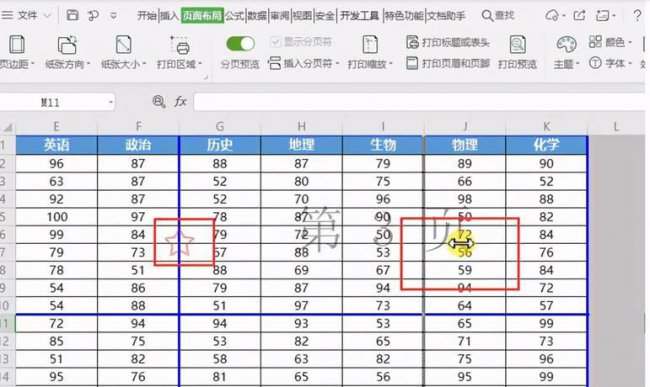Open the 开发工具 tab
This screenshot has width=650, height=387.
point(359,16)
